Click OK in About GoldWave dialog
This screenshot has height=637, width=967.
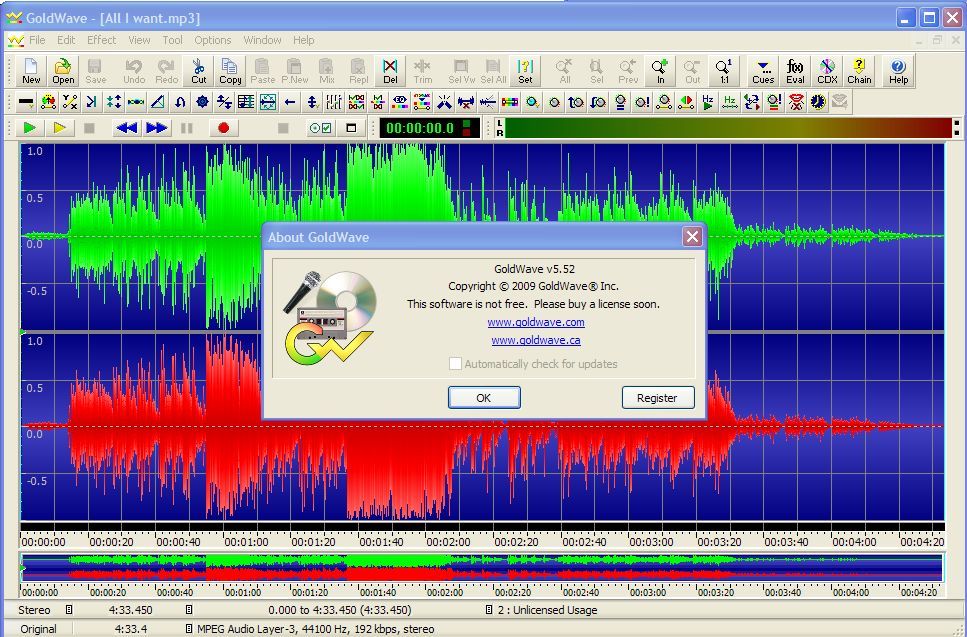pyautogui.click(x=484, y=398)
